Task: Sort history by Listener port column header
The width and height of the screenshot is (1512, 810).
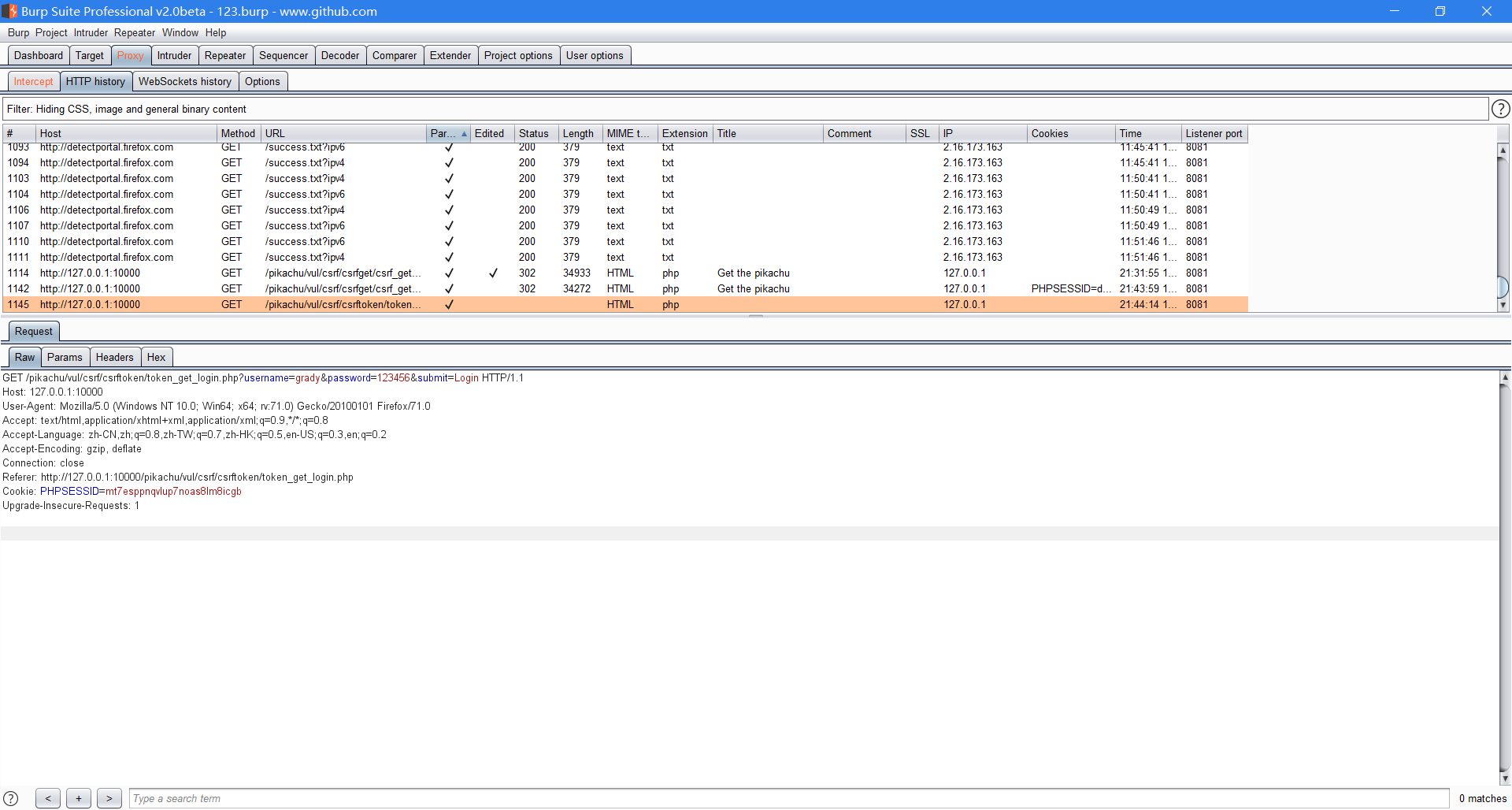Action: click(1214, 133)
